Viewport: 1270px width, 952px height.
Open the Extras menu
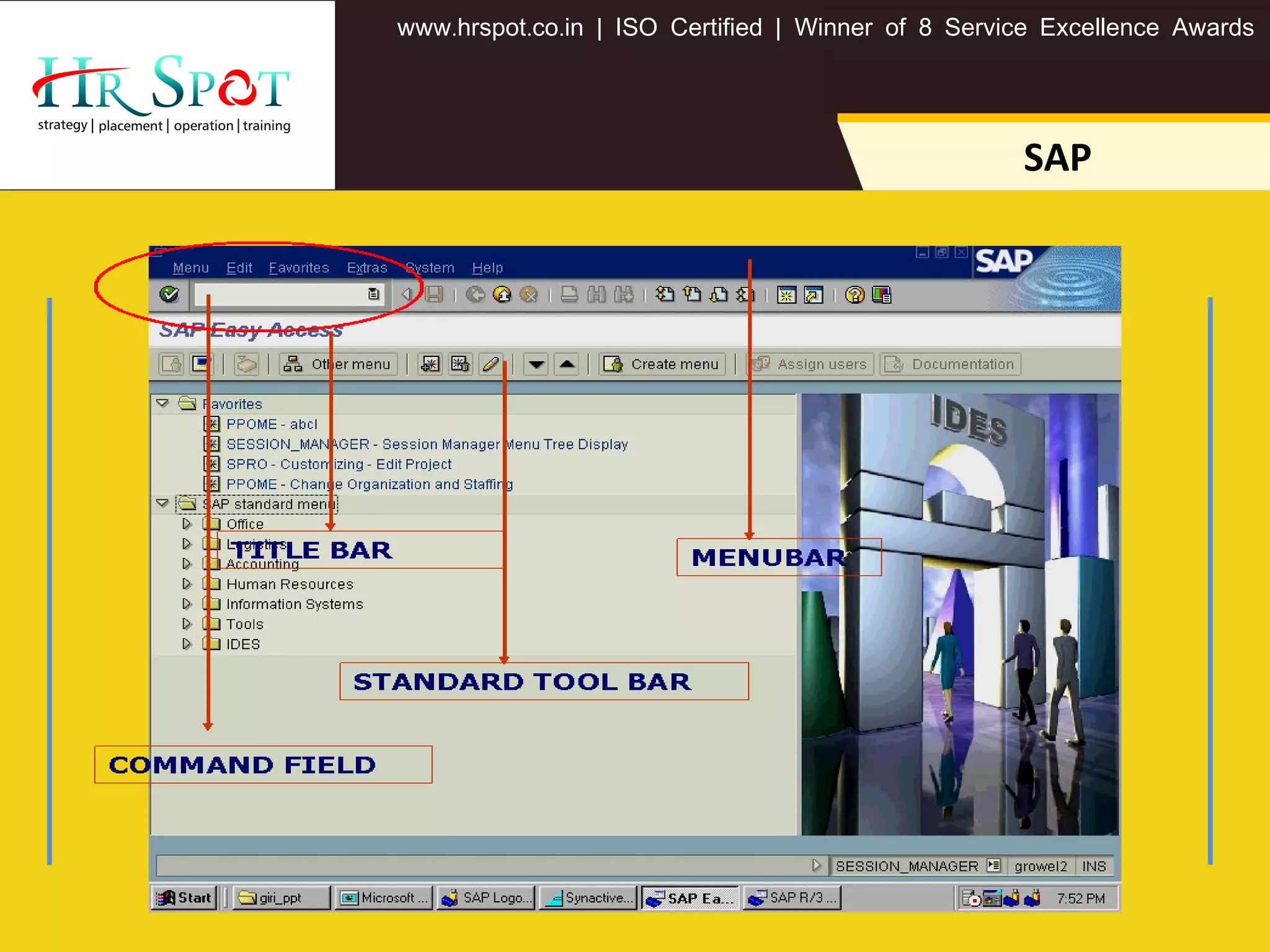click(367, 268)
